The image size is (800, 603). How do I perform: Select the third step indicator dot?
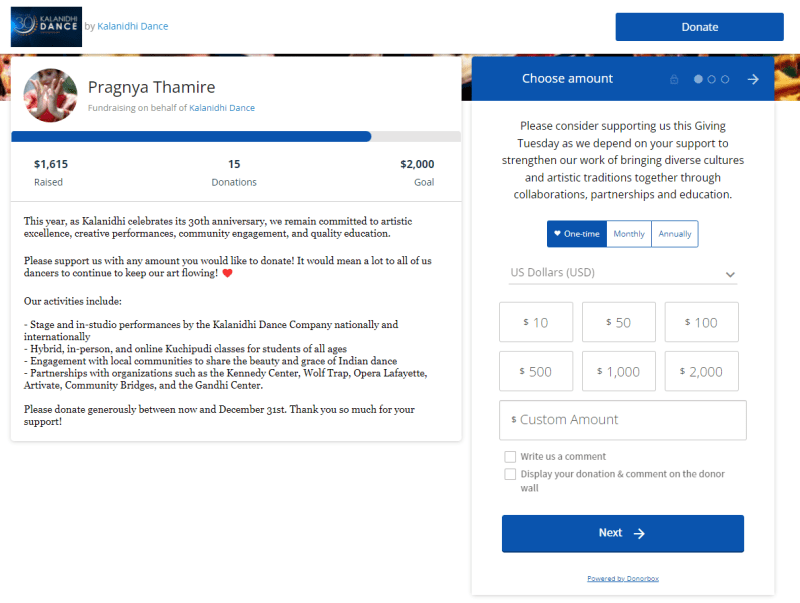coord(725,79)
